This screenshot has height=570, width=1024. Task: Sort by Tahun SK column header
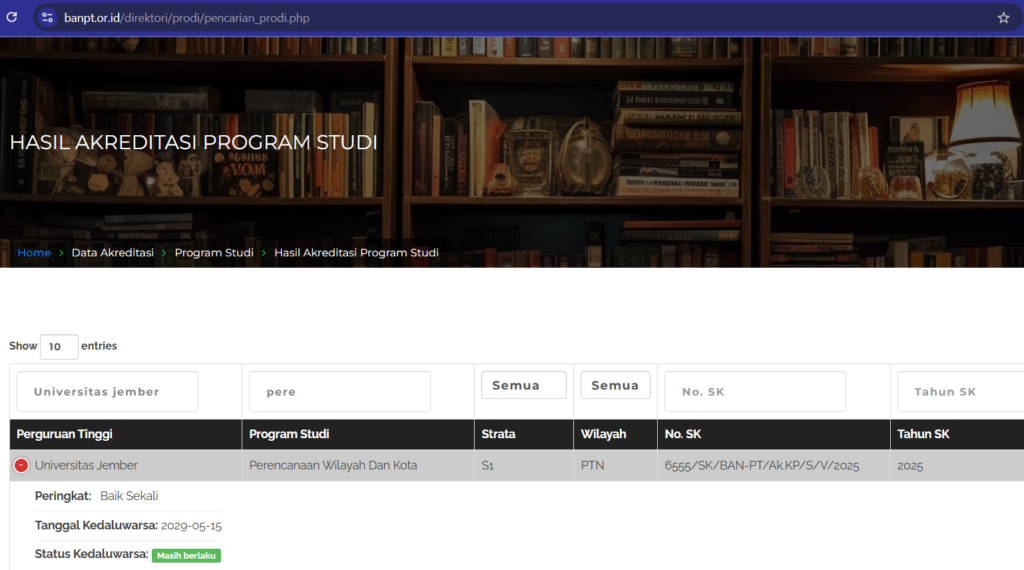coord(957,434)
